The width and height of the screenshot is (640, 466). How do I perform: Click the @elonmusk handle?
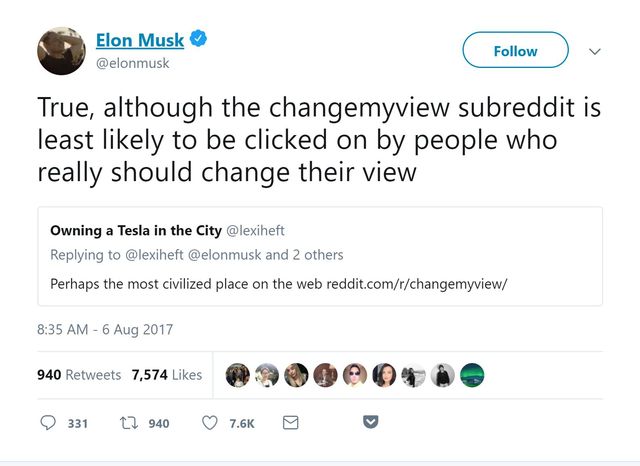click(x=133, y=63)
